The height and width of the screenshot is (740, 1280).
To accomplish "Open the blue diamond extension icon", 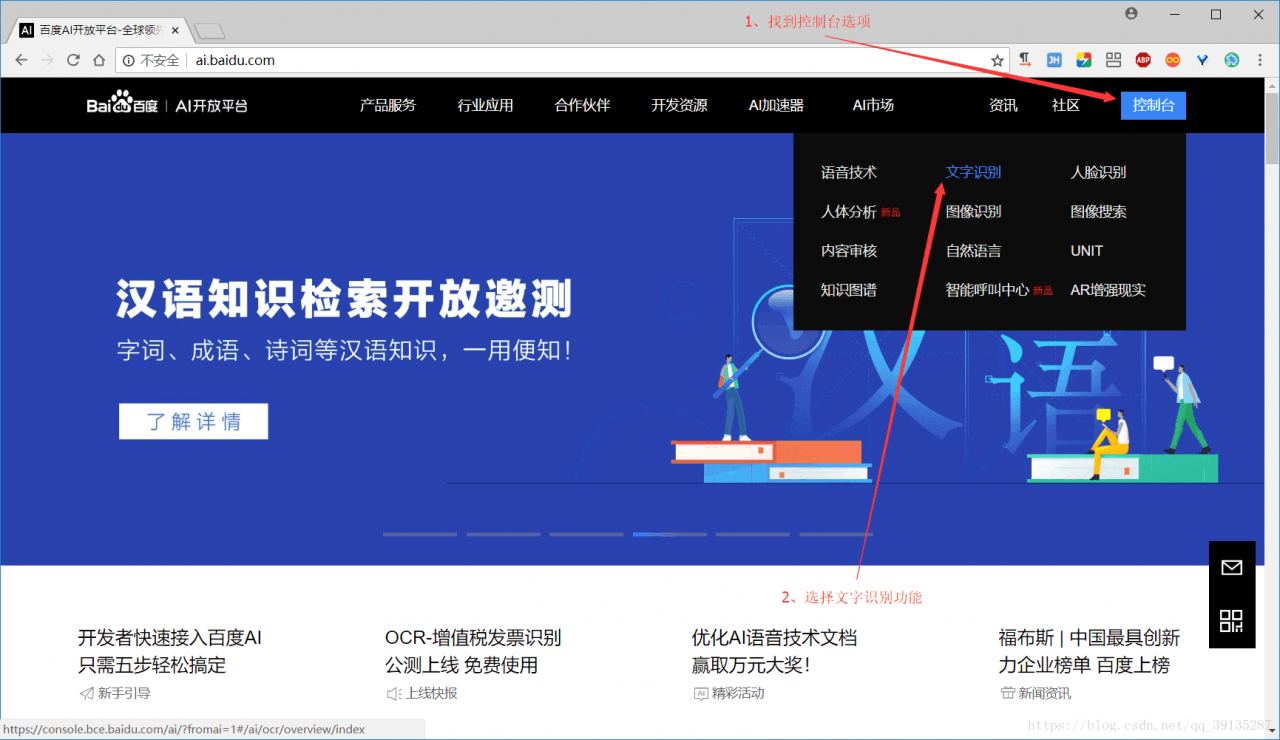I will click(1202, 60).
